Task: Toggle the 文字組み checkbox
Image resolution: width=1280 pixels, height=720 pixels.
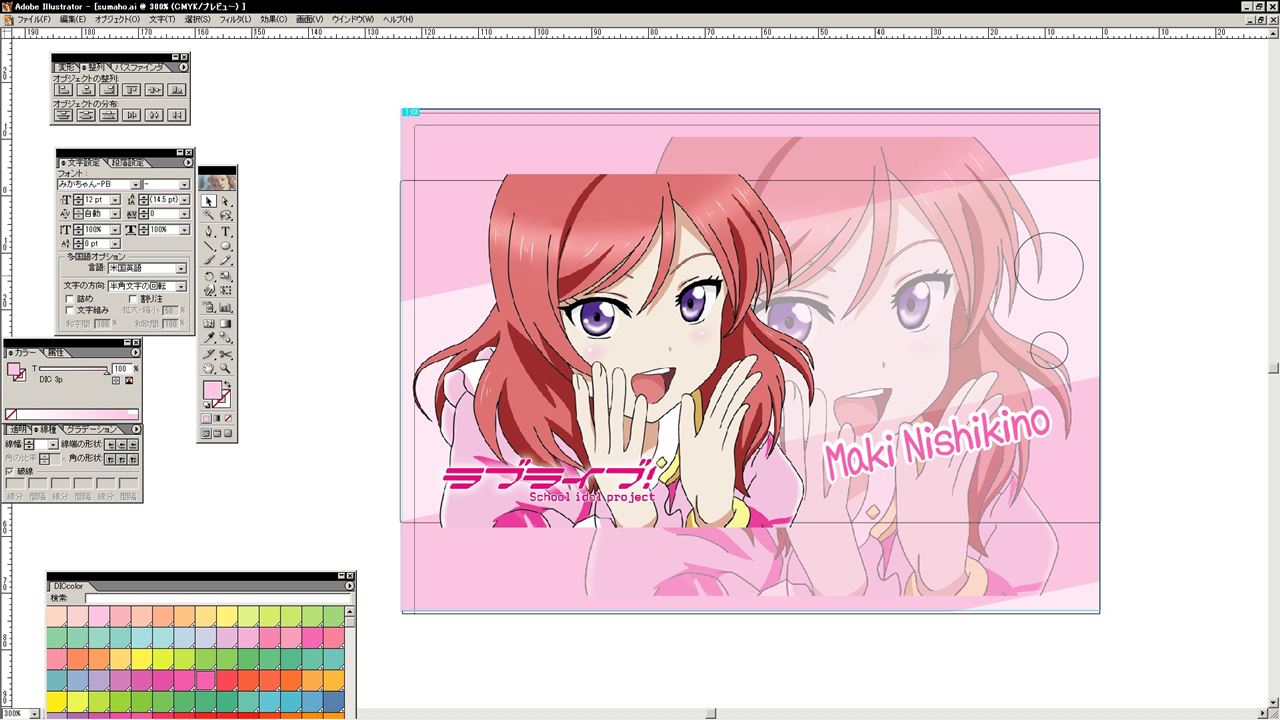Action: pos(70,310)
